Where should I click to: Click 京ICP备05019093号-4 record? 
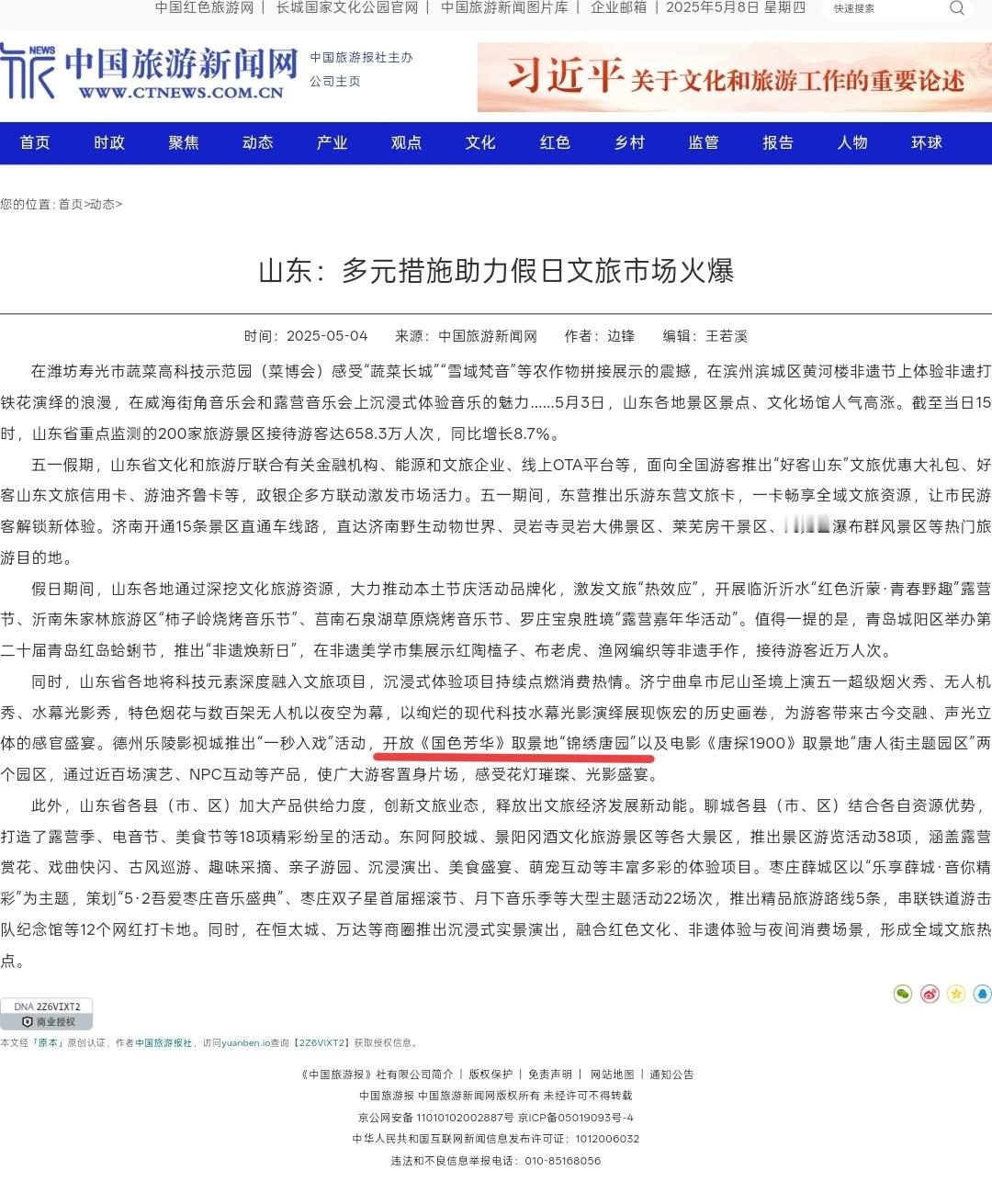click(x=576, y=1118)
